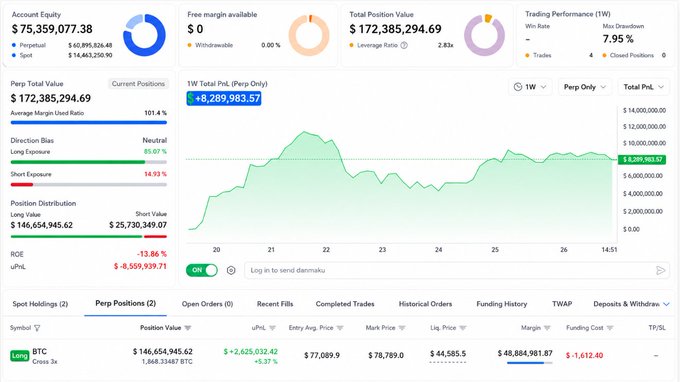Click the ROE -13.86 % value

(x=152, y=254)
